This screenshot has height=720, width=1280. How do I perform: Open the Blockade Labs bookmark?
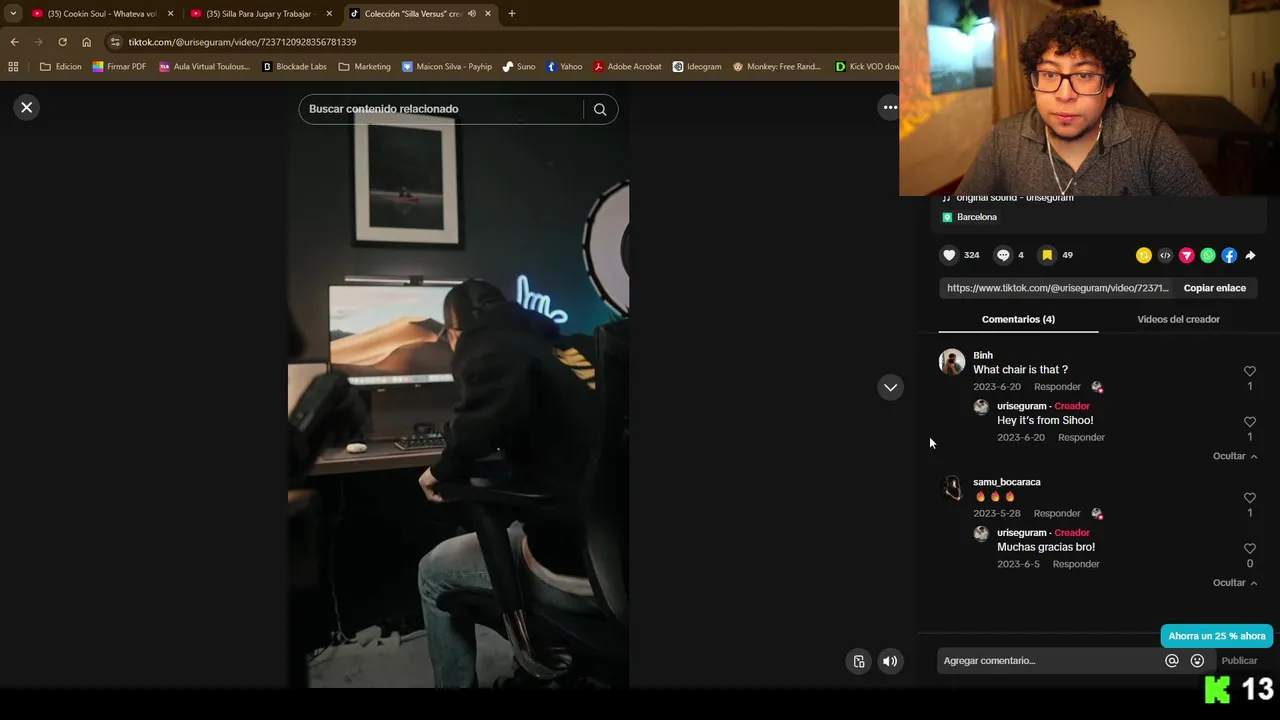[x=294, y=67]
